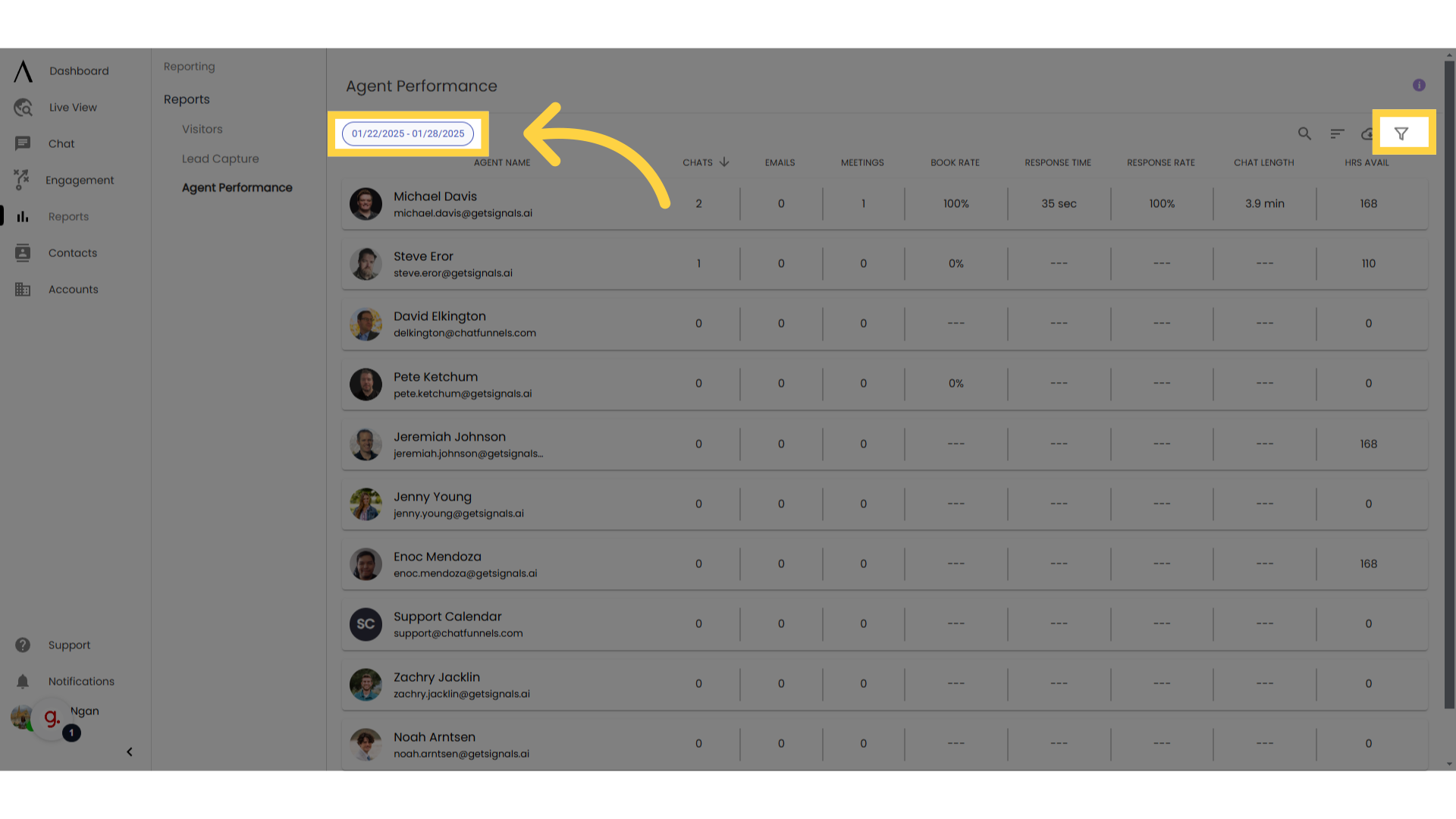Click the filter icon in top right
The width and height of the screenshot is (1456, 819).
[x=1401, y=133]
